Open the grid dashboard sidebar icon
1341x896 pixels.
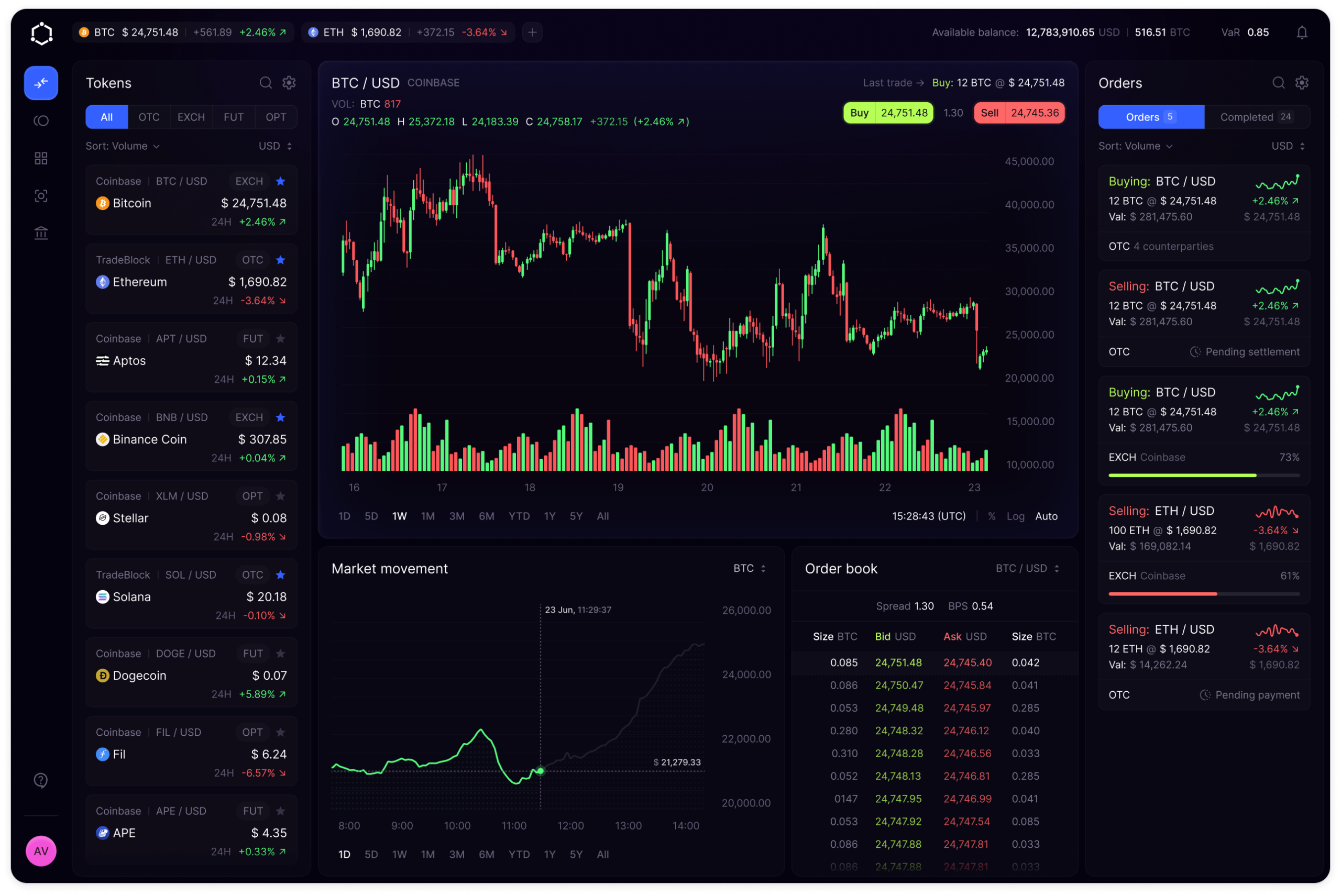41,158
